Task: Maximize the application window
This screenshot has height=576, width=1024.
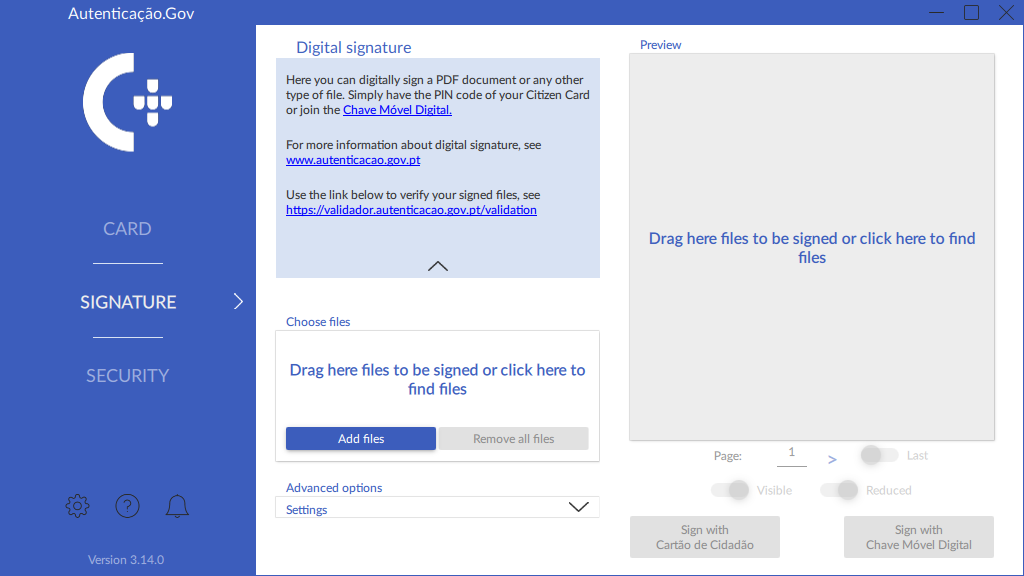Action: (x=971, y=12)
